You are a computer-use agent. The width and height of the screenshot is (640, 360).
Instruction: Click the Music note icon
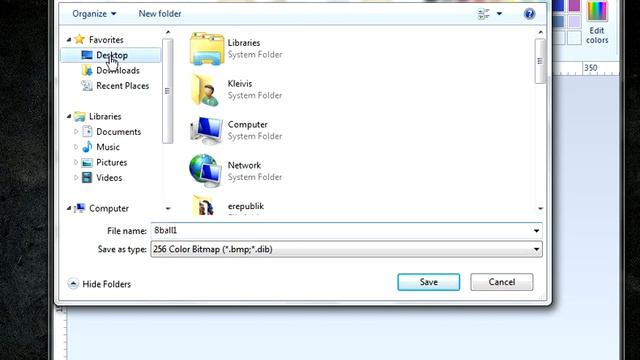point(87,147)
